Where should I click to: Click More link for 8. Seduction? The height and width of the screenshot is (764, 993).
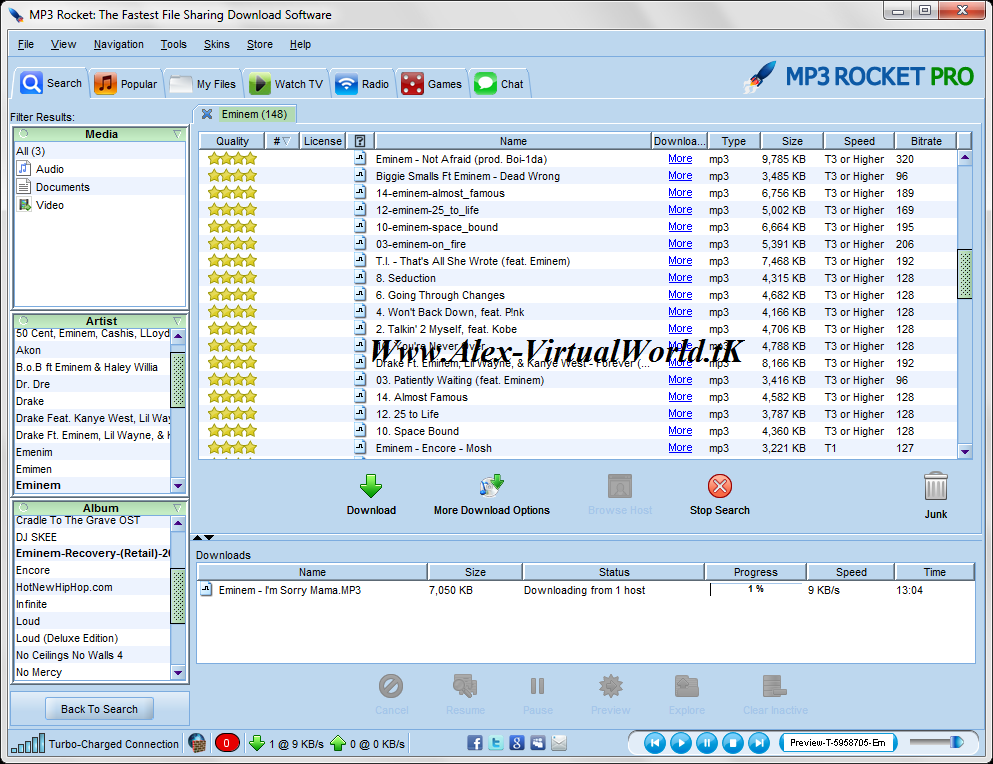click(x=680, y=277)
